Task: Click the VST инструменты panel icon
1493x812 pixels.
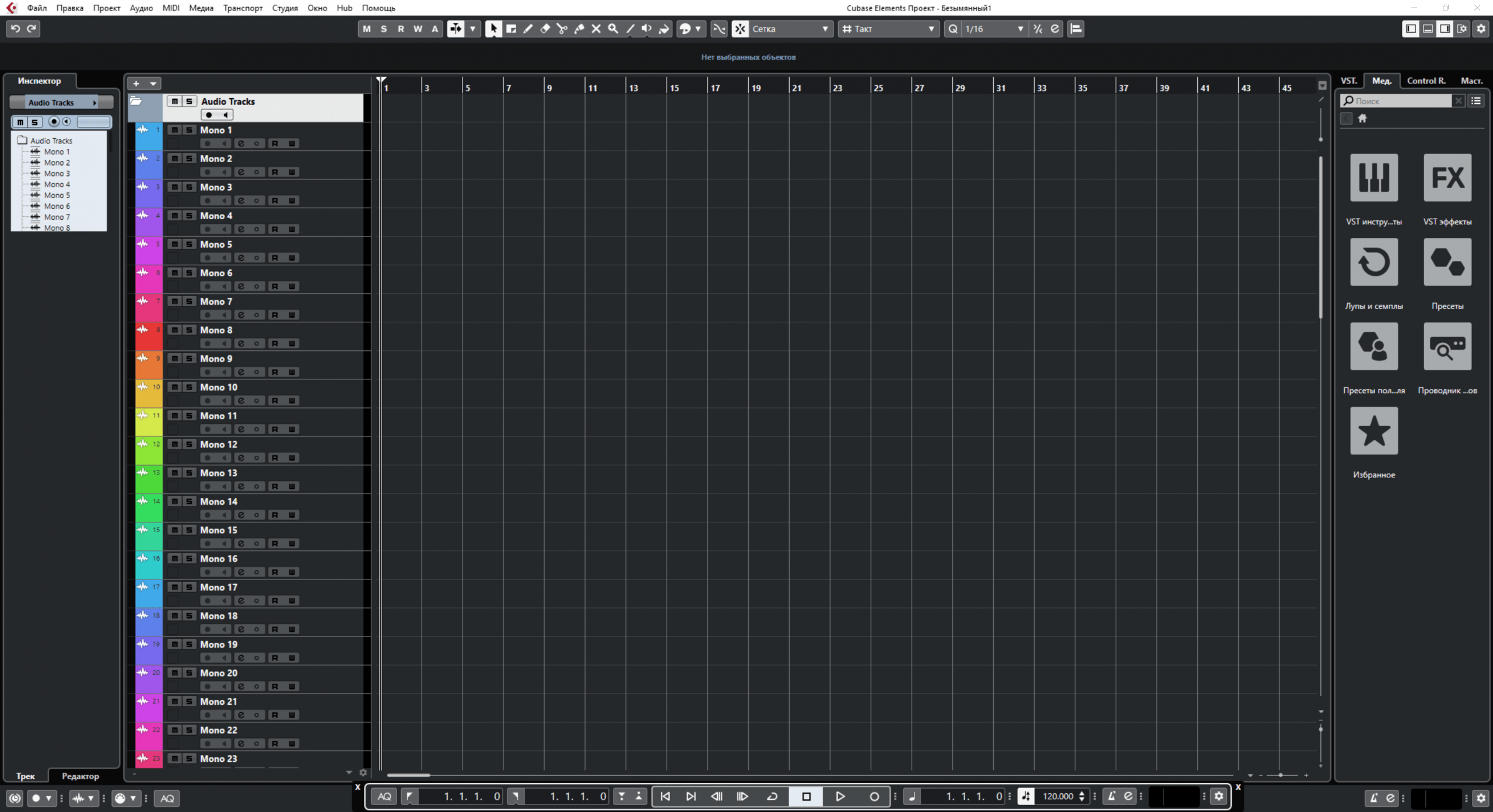Action: 1373,178
